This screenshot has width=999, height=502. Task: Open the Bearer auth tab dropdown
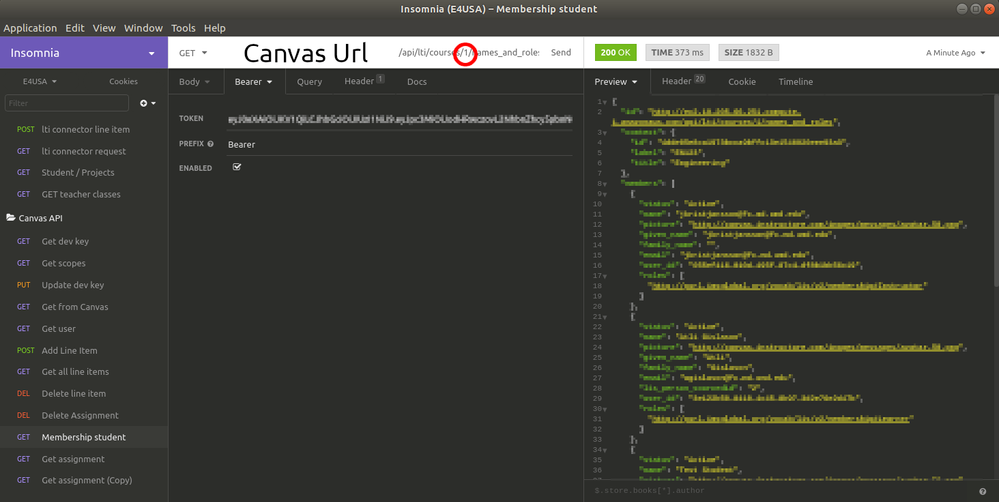coord(254,82)
